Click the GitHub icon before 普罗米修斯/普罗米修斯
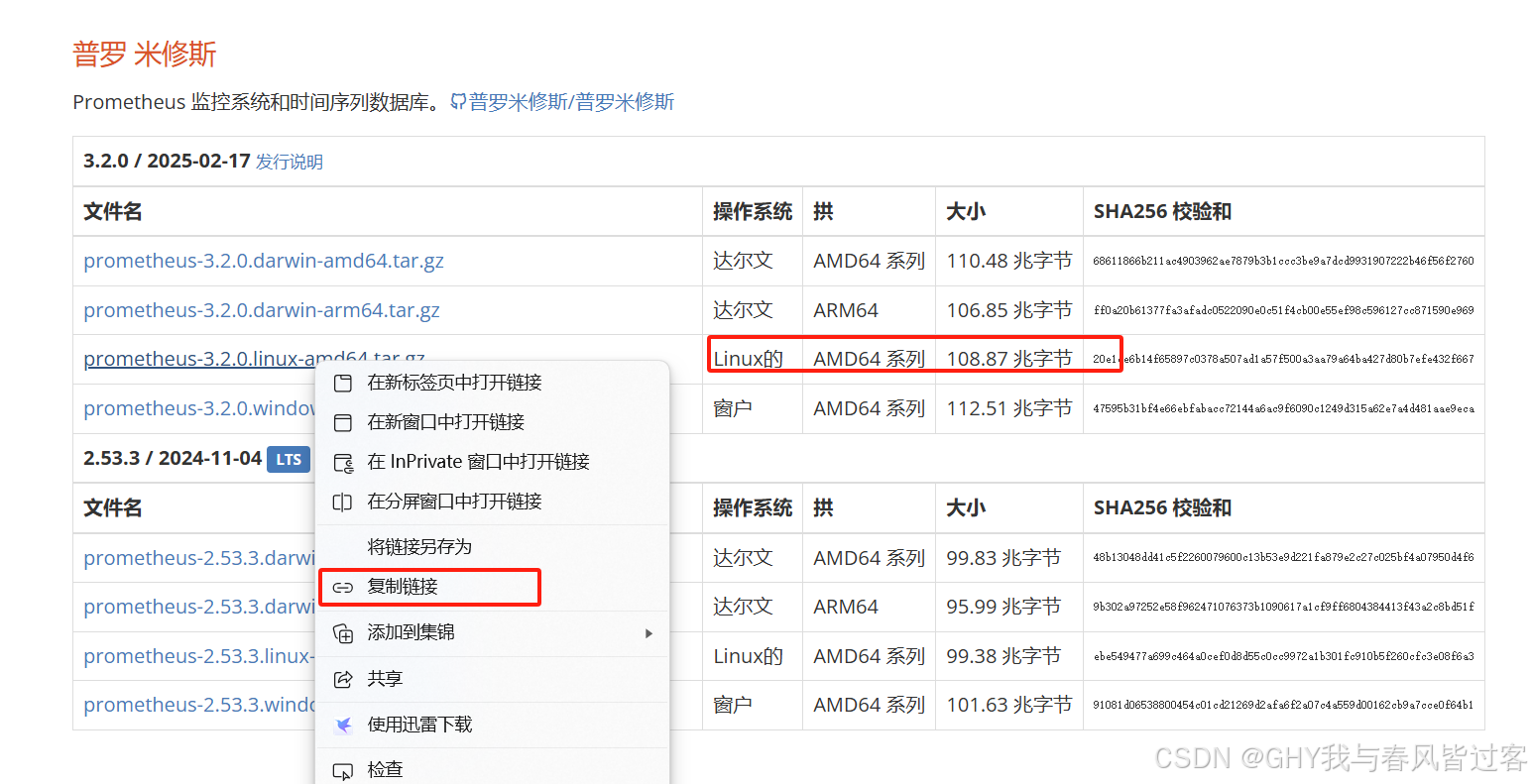The image size is (1532, 784). [458, 102]
